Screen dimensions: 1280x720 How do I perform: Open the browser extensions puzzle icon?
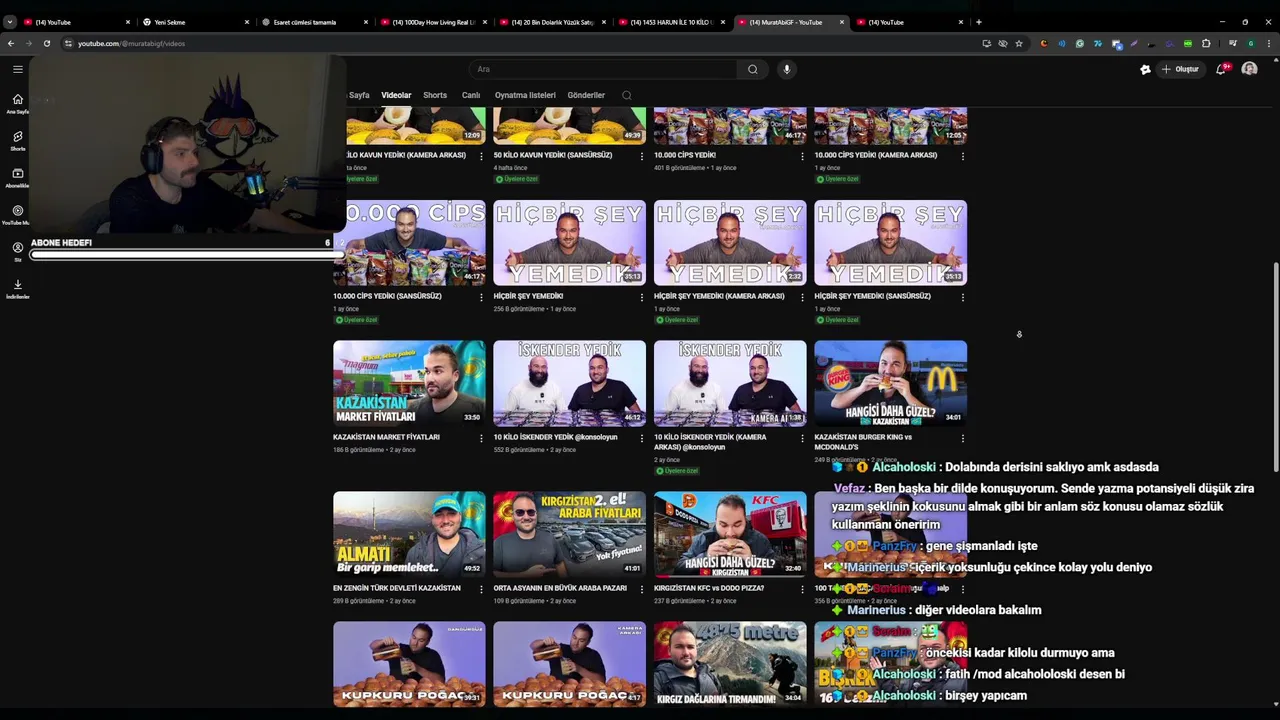click(x=1206, y=43)
